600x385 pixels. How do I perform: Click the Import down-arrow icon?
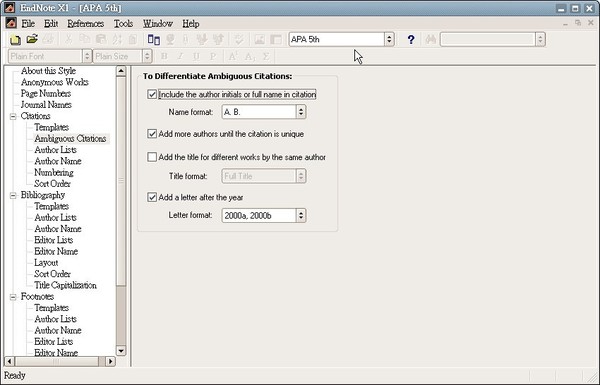pos(202,39)
